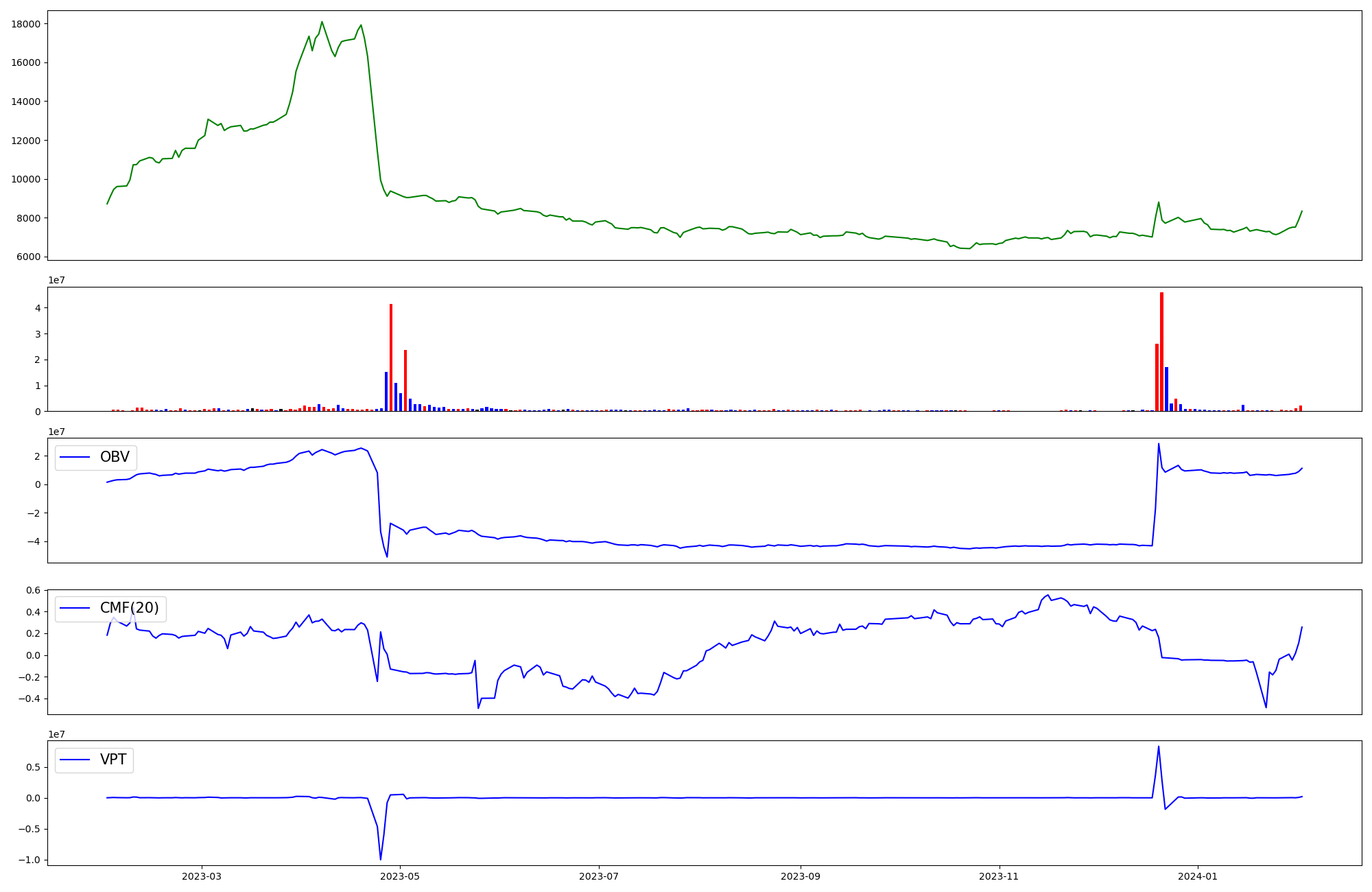Click the CMF peak near 0.55
Screen dimensions: 1372x892
coord(1048,596)
